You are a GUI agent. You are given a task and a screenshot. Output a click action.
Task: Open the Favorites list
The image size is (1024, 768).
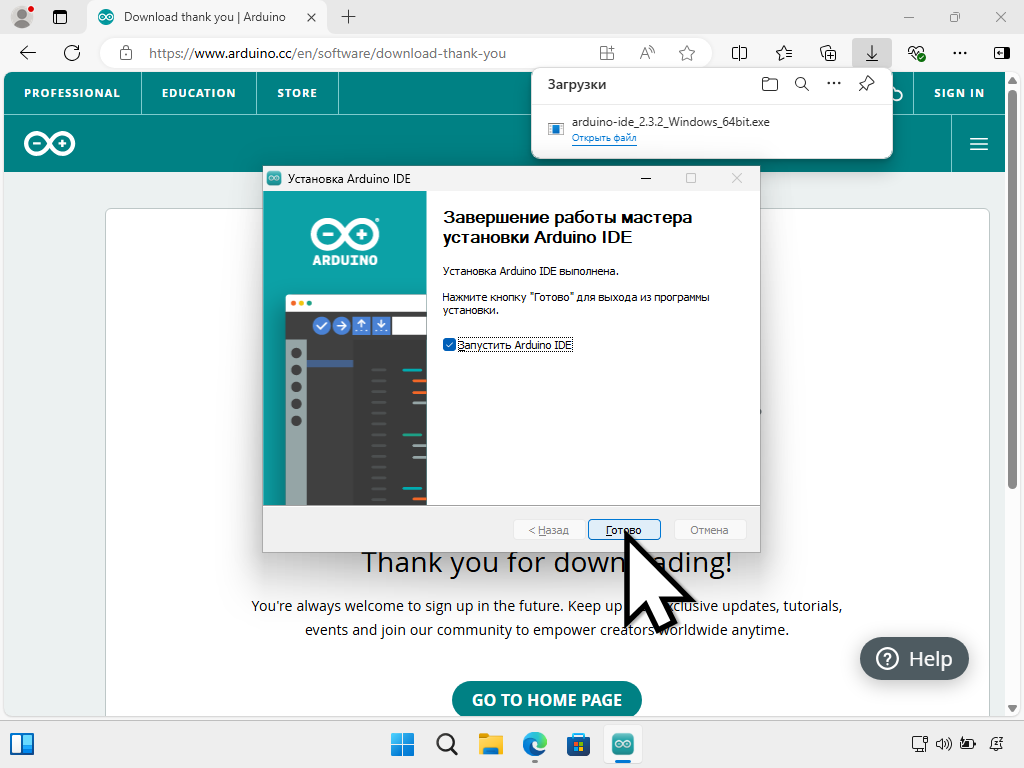784,53
